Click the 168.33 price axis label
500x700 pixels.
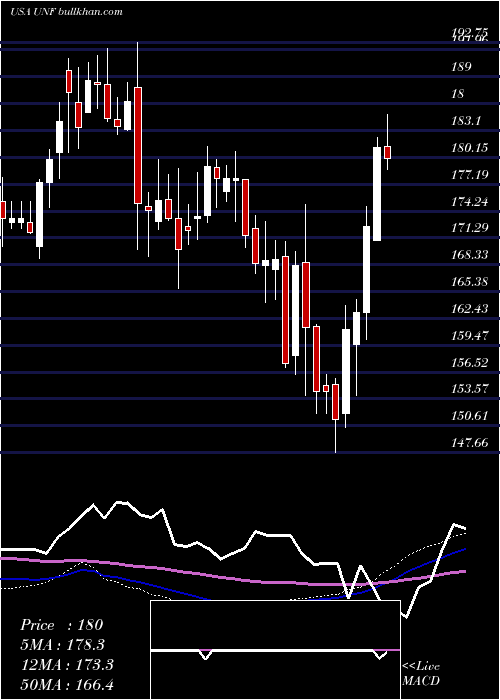point(469,255)
